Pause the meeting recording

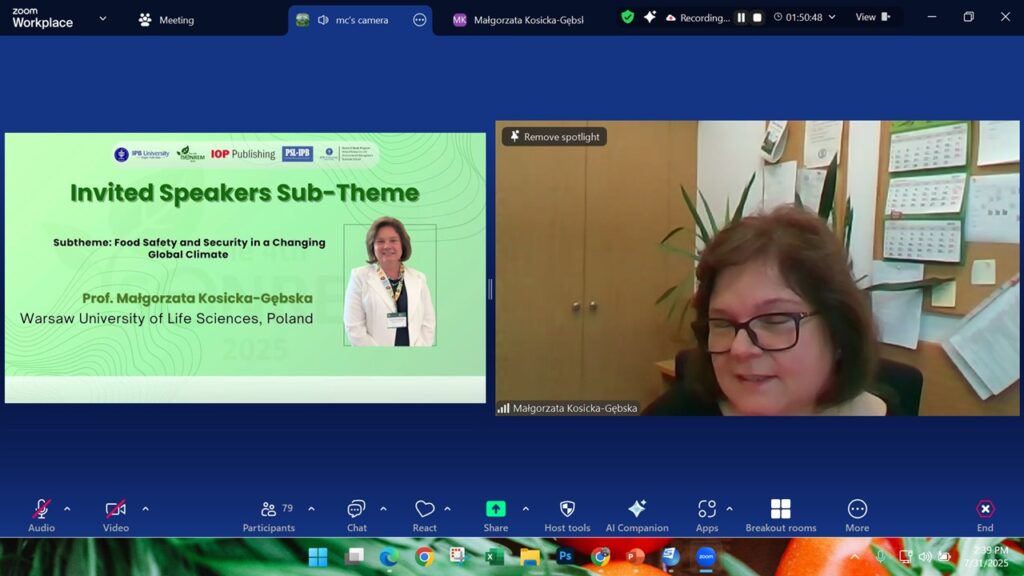click(x=741, y=17)
